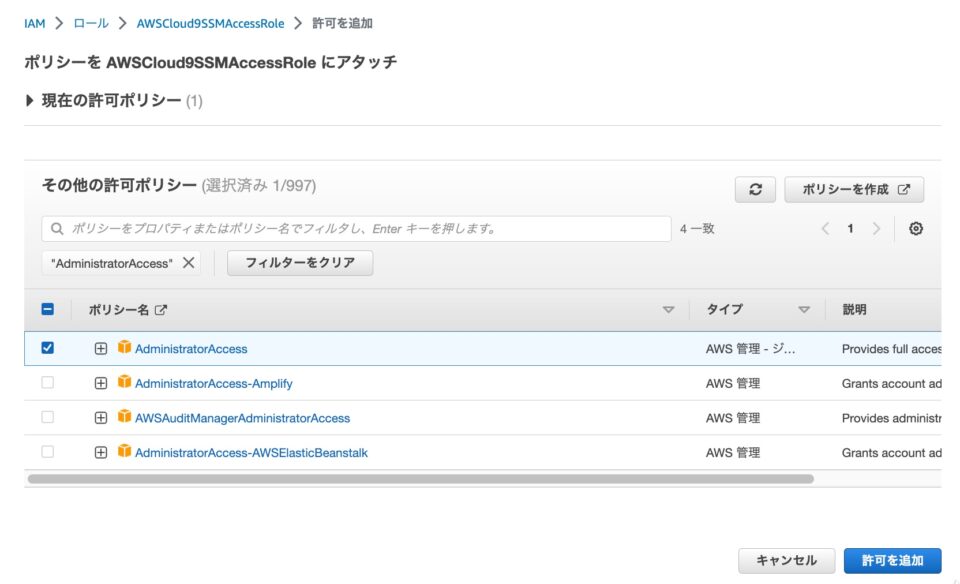This screenshot has height=584, width=960.
Task: Click ポリシーを作成 button
Action: [854, 190]
